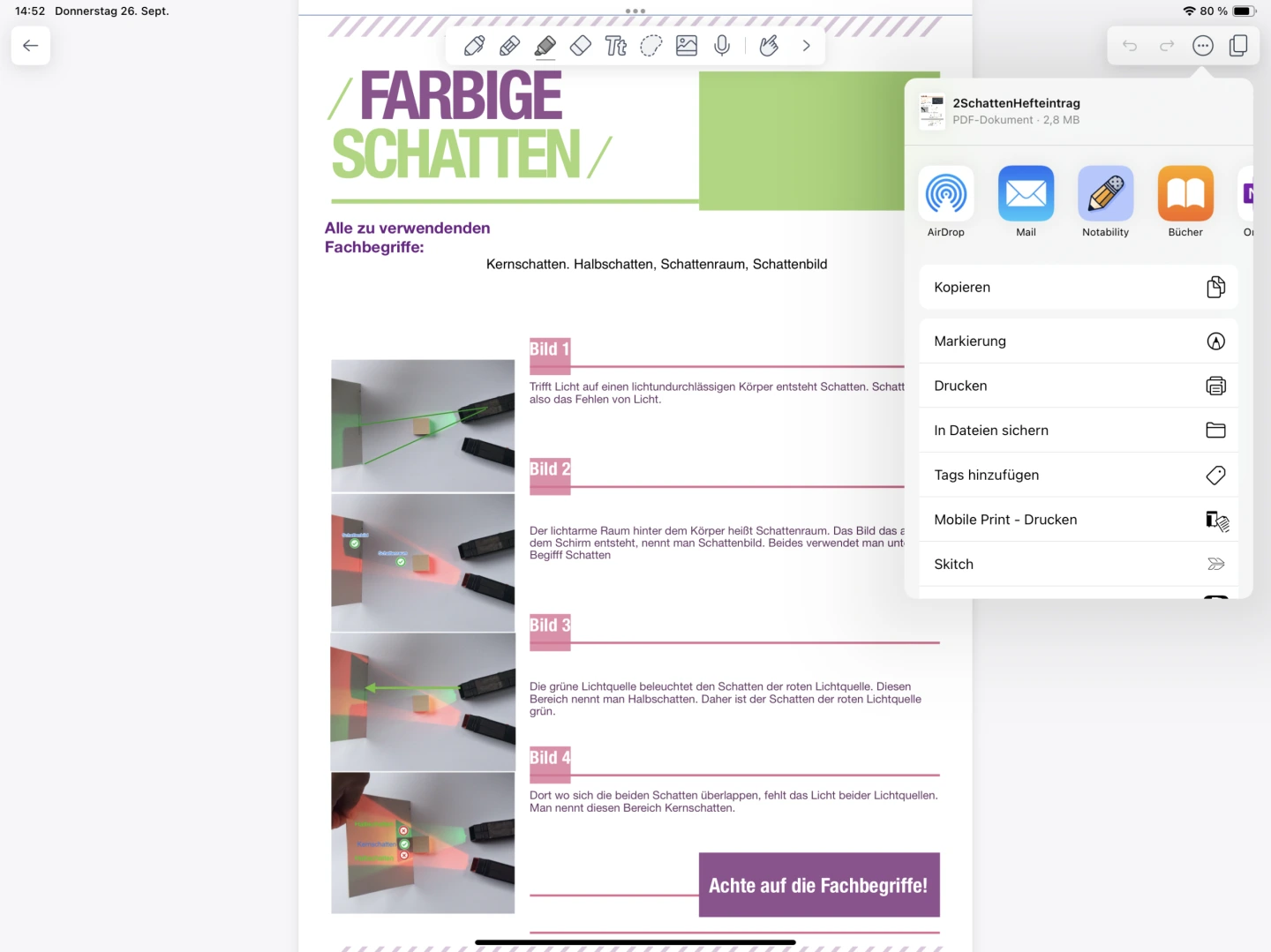This screenshot has width=1271, height=952.
Task: Pick the lasso selection tool
Action: pos(651,46)
